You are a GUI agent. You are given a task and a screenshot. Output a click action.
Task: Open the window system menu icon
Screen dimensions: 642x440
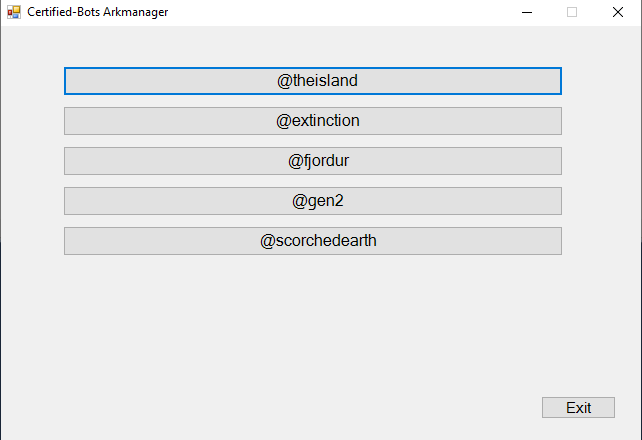14,12
